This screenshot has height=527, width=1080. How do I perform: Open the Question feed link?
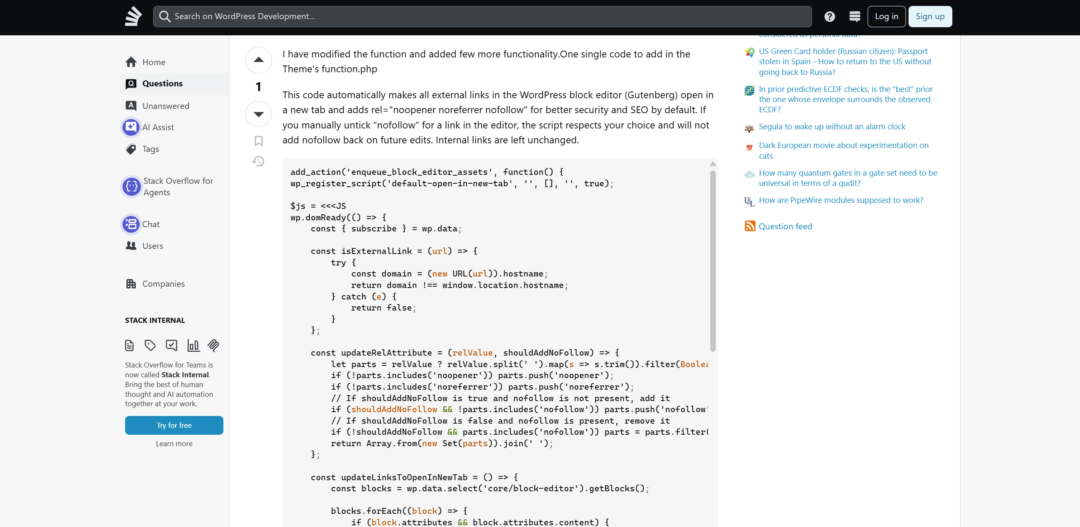tap(785, 226)
